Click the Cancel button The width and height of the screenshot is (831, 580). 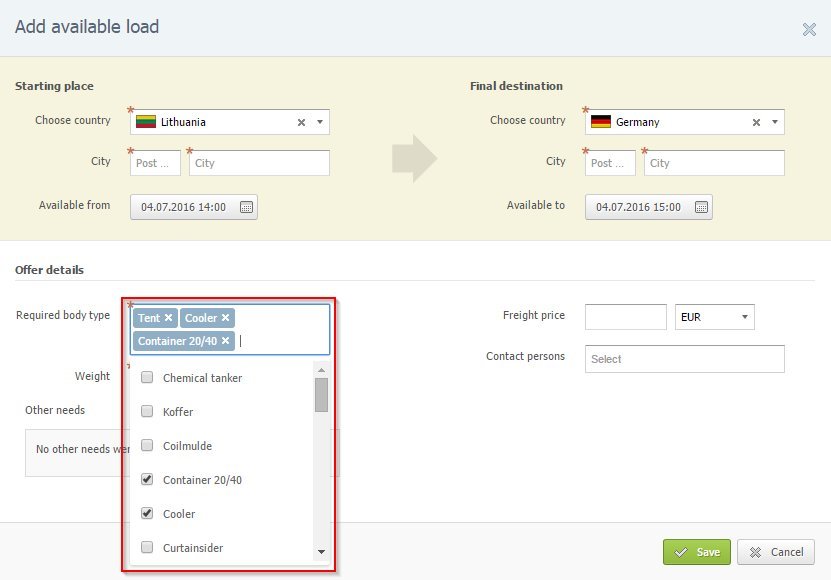(x=776, y=552)
